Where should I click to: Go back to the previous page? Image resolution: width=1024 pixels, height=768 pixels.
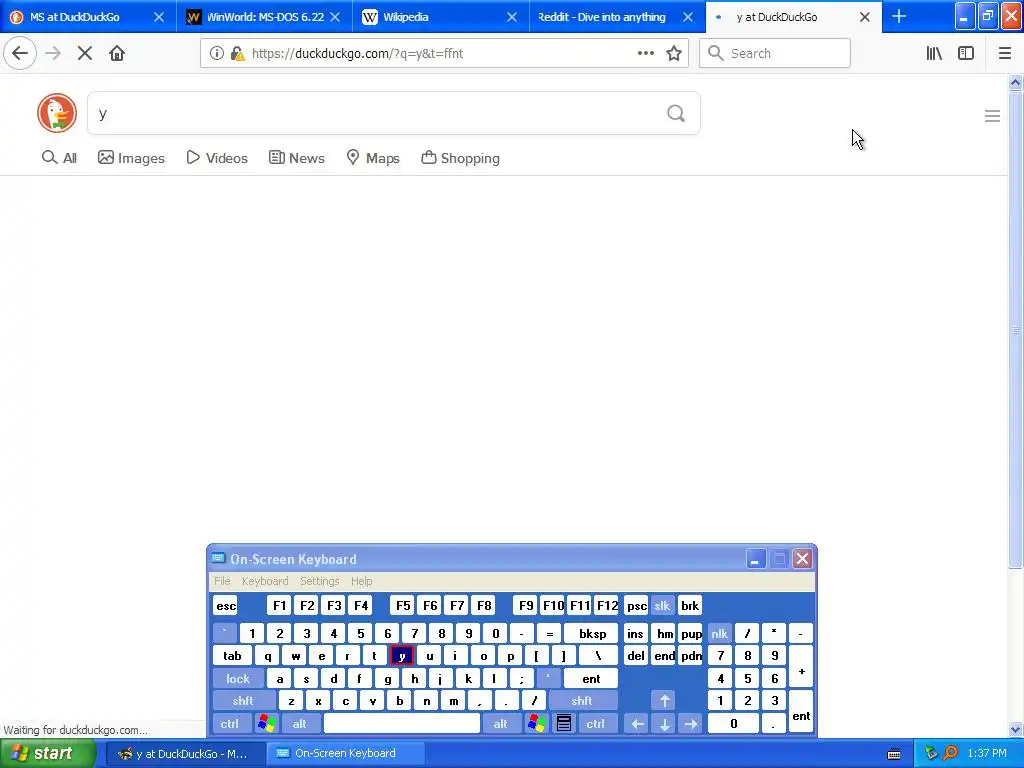(x=20, y=53)
